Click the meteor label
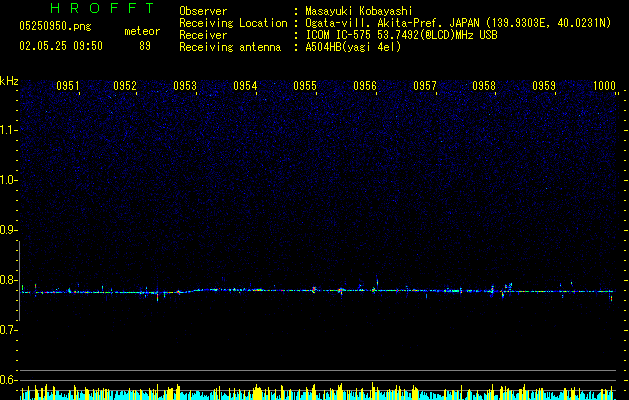The height and width of the screenshot is (400, 629). [x=142, y=31]
